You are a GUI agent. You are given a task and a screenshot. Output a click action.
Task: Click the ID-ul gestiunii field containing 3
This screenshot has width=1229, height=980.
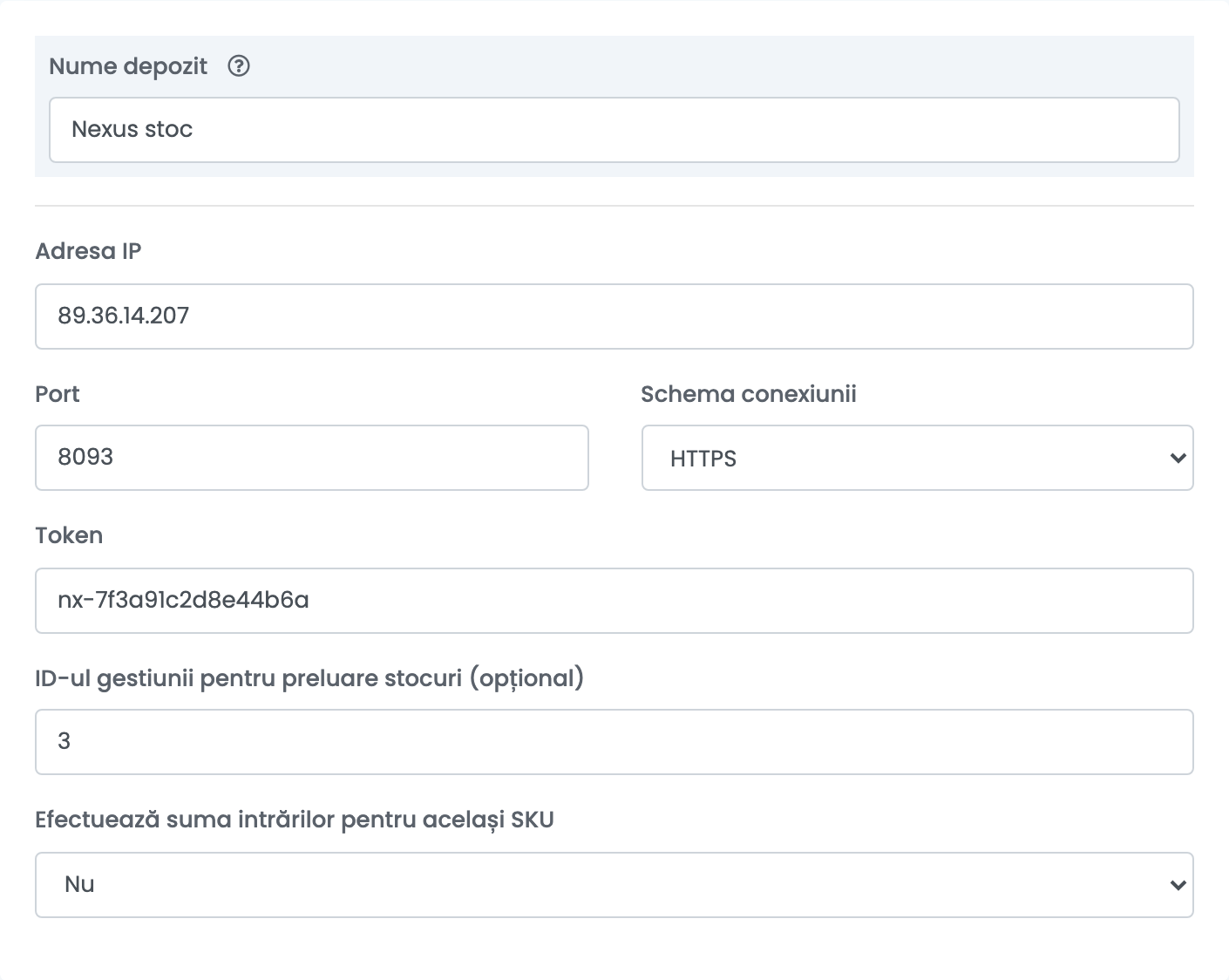tap(614, 742)
